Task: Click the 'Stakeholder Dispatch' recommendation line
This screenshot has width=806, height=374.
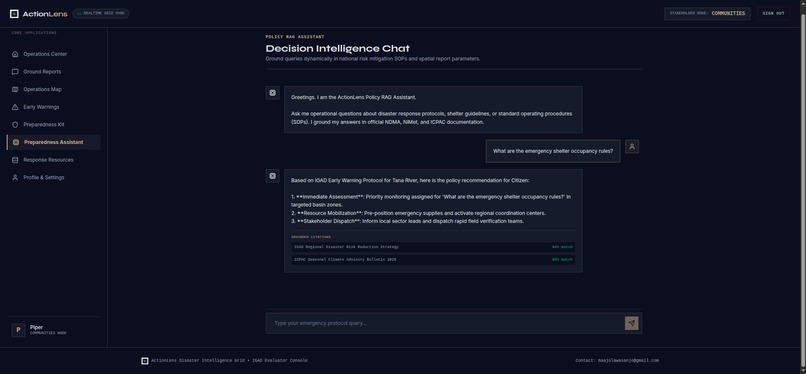Action: point(407,221)
